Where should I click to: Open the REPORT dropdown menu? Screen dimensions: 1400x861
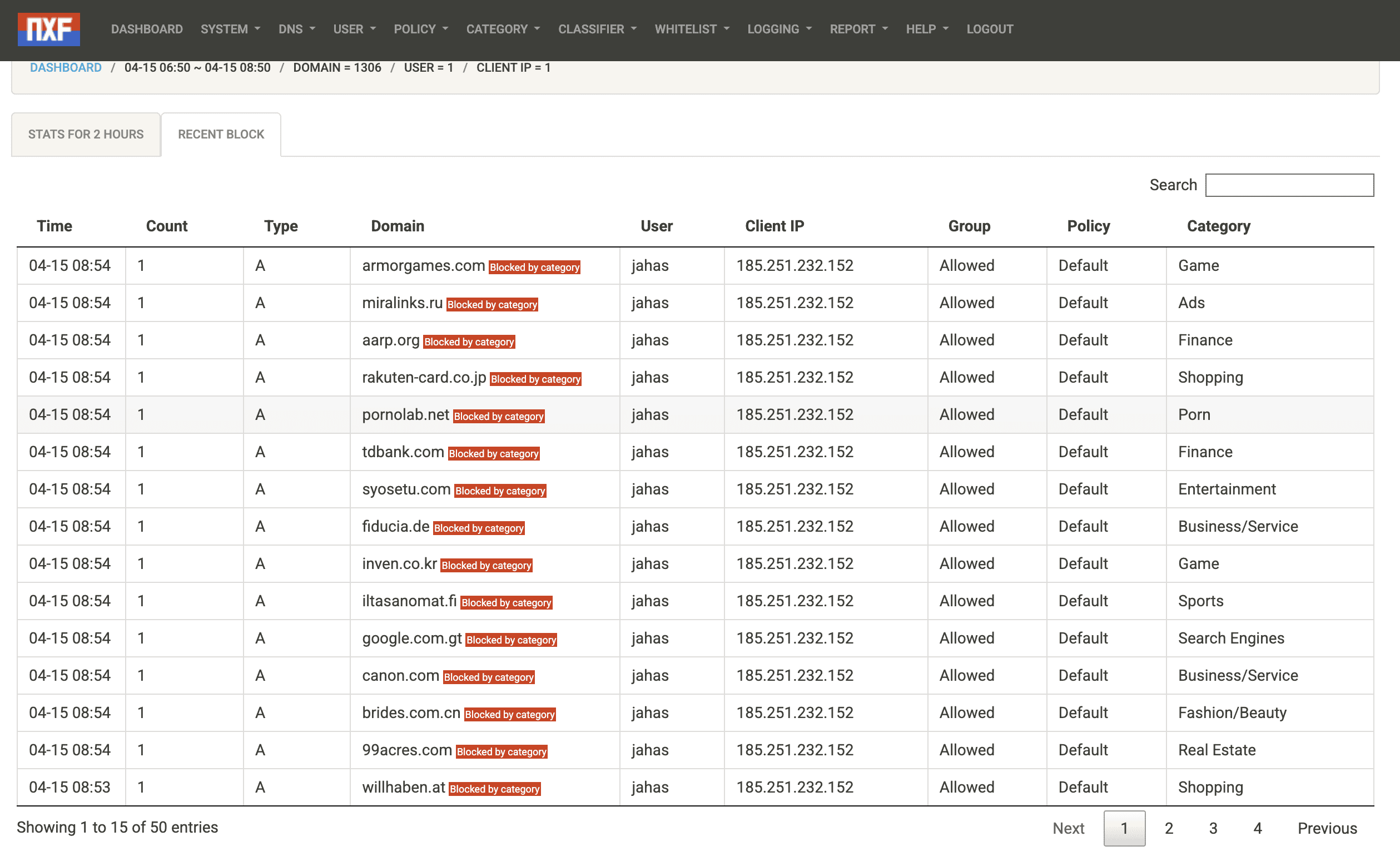(x=858, y=29)
